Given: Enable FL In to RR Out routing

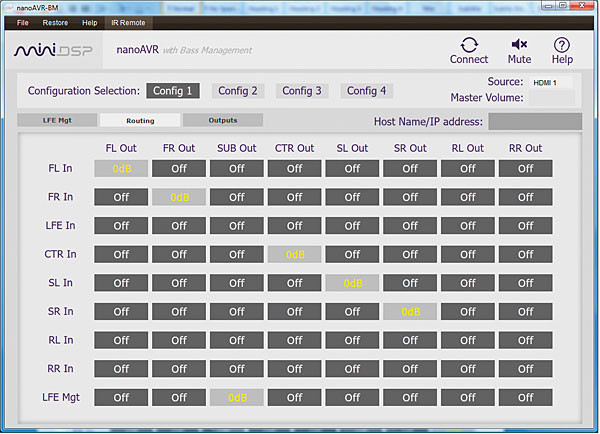Looking at the screenshot, I should coord(525,168).
